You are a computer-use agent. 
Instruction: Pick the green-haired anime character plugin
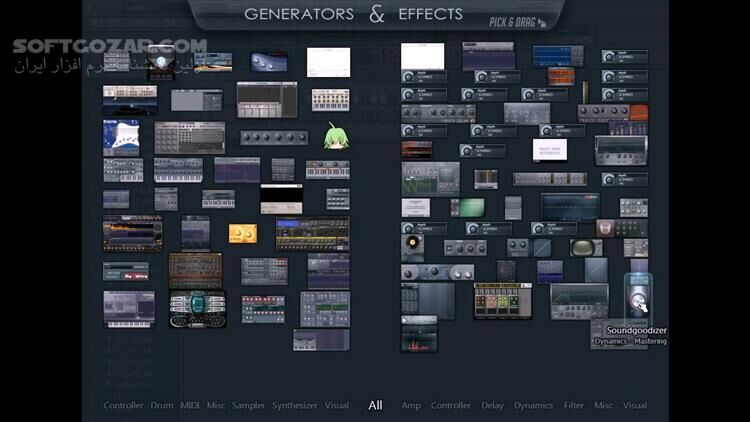point(334,137)
